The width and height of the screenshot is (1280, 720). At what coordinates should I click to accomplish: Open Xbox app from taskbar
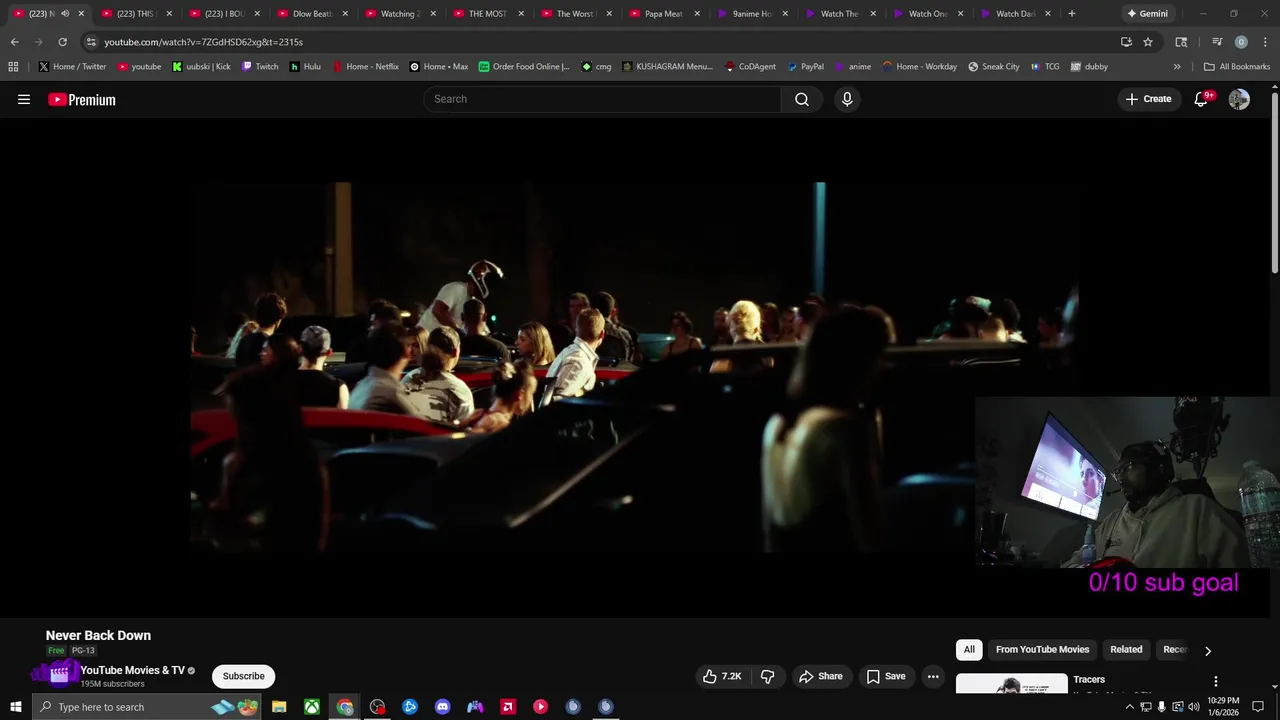coord(312,707)
